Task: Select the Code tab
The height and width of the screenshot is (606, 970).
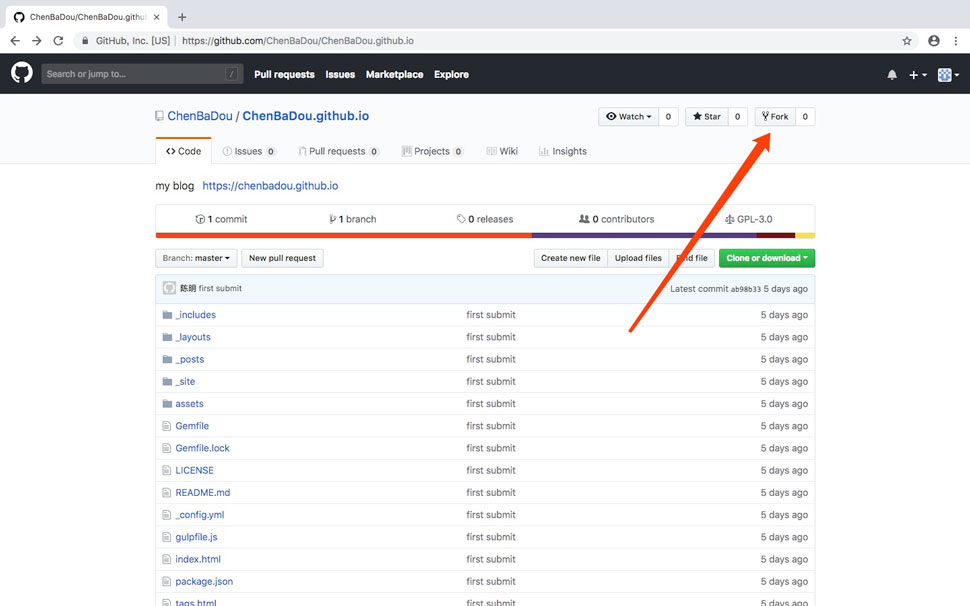Action: tap(184, 151)
